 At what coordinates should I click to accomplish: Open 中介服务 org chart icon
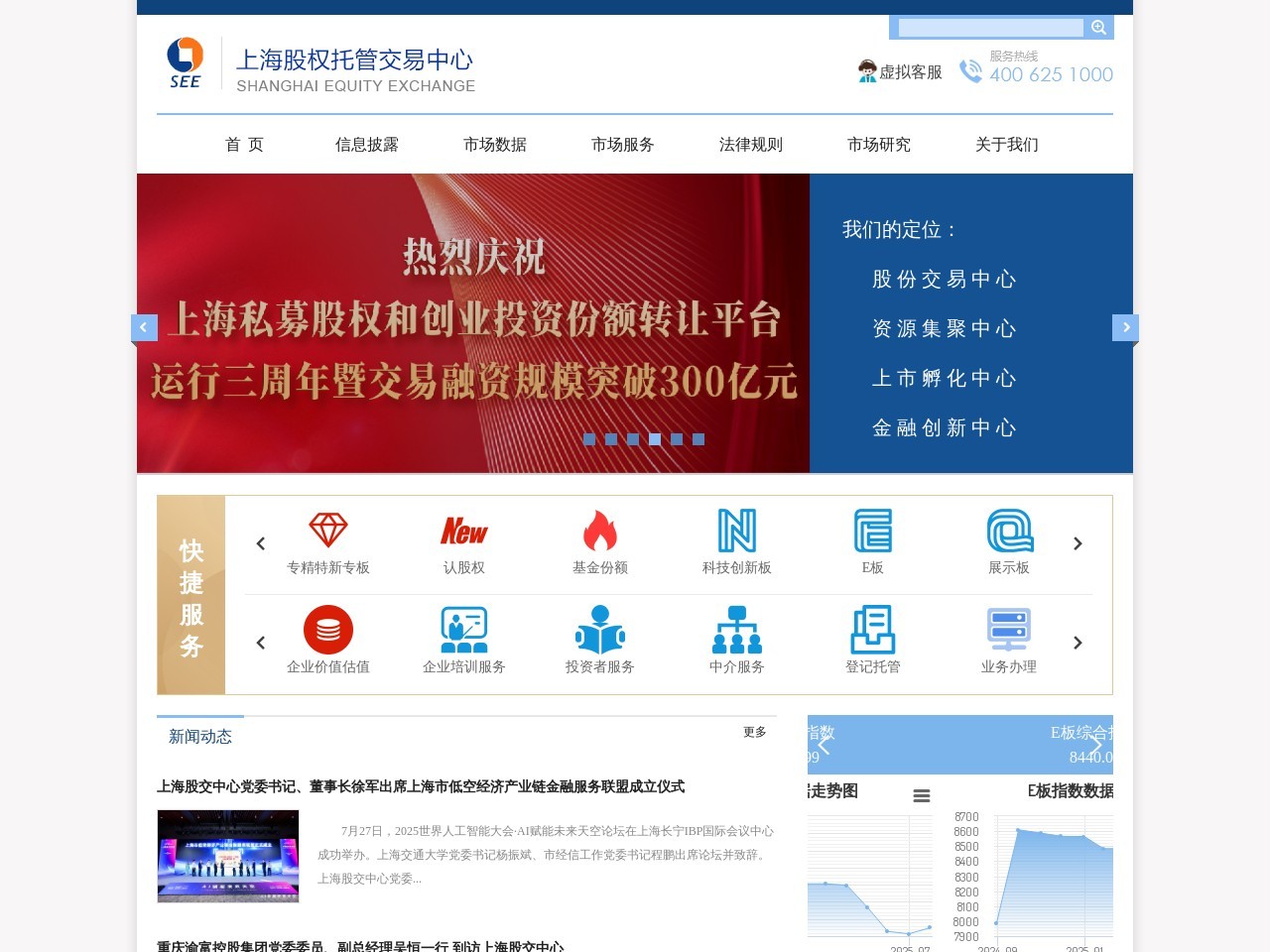click(737, 630)
